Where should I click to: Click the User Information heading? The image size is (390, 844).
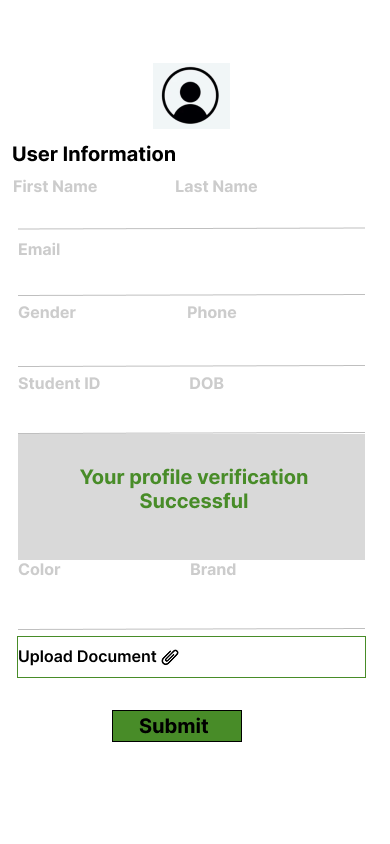(94, 154)
